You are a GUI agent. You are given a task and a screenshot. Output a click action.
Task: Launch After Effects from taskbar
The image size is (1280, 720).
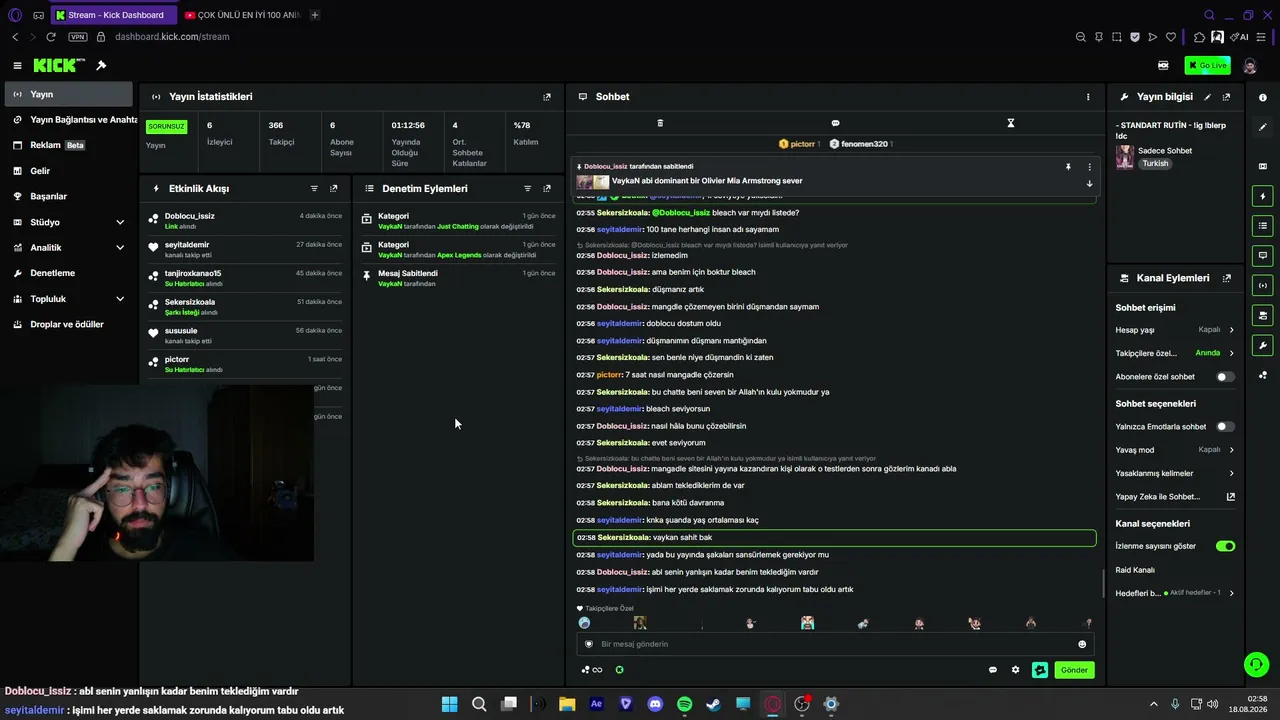point(597,704)
